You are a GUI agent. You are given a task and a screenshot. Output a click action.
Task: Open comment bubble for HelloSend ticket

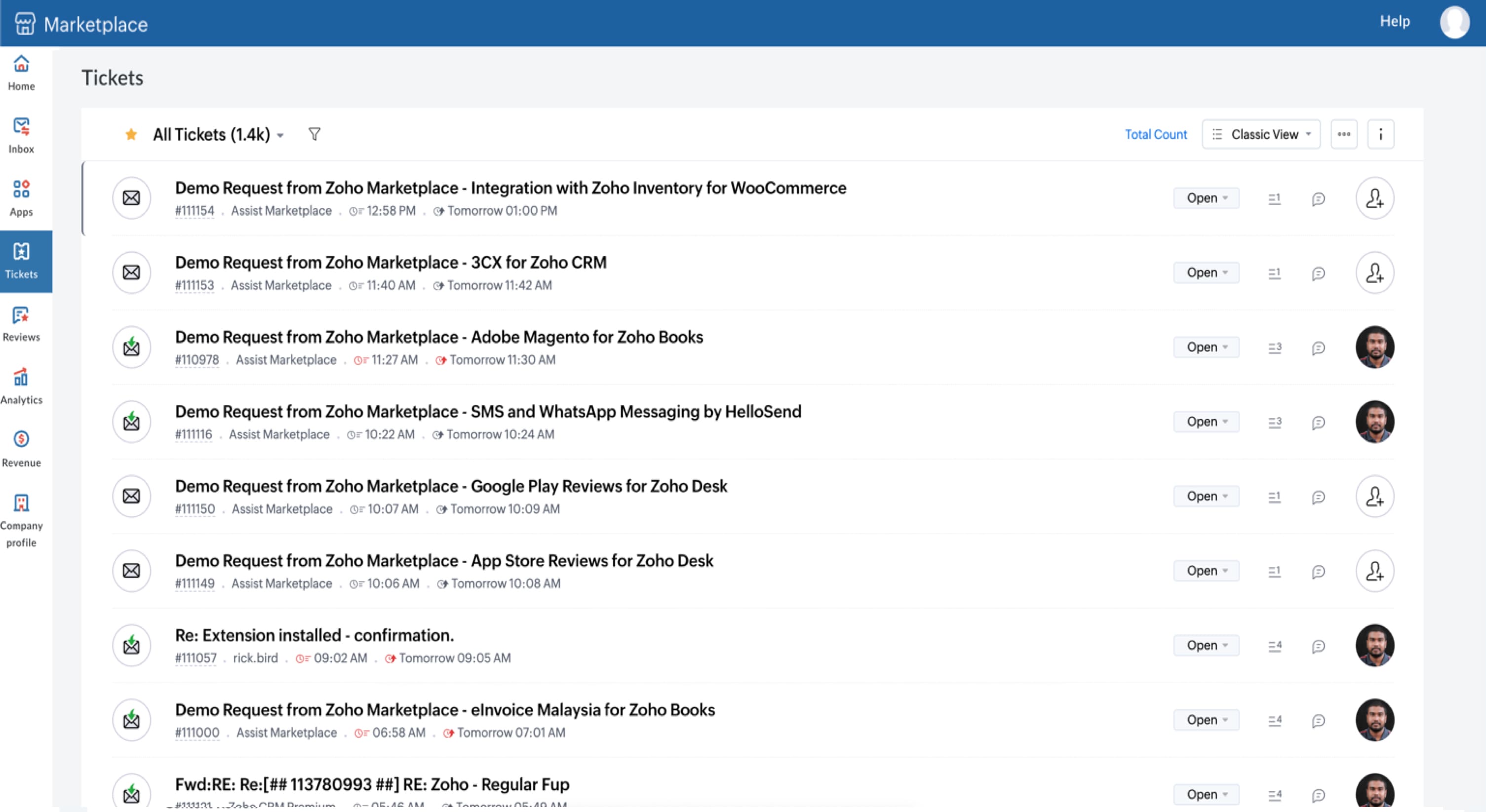(1318, 423)
